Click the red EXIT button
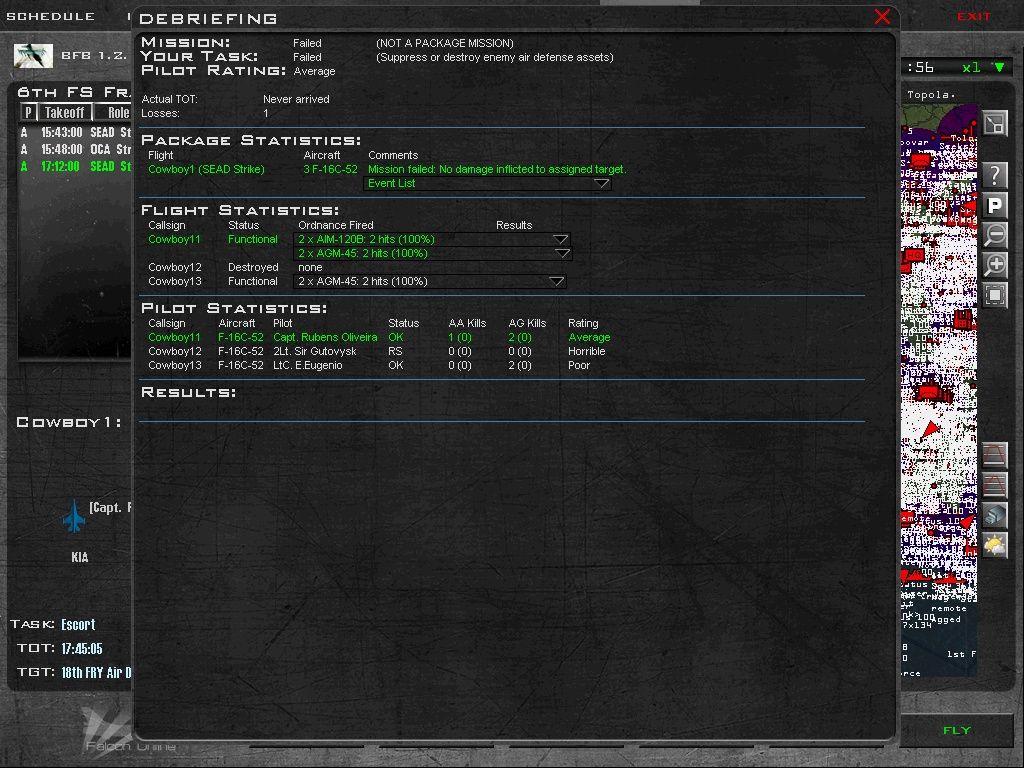 coord(974,16)
